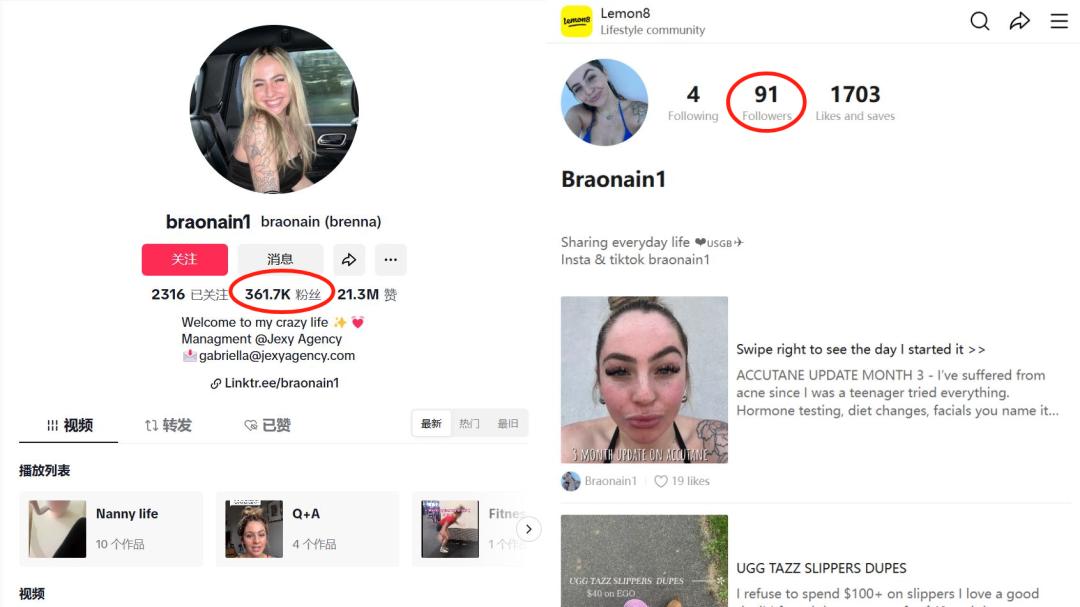
Task: Open the Lemon8 search icon
Action: (x=979, y=21)
